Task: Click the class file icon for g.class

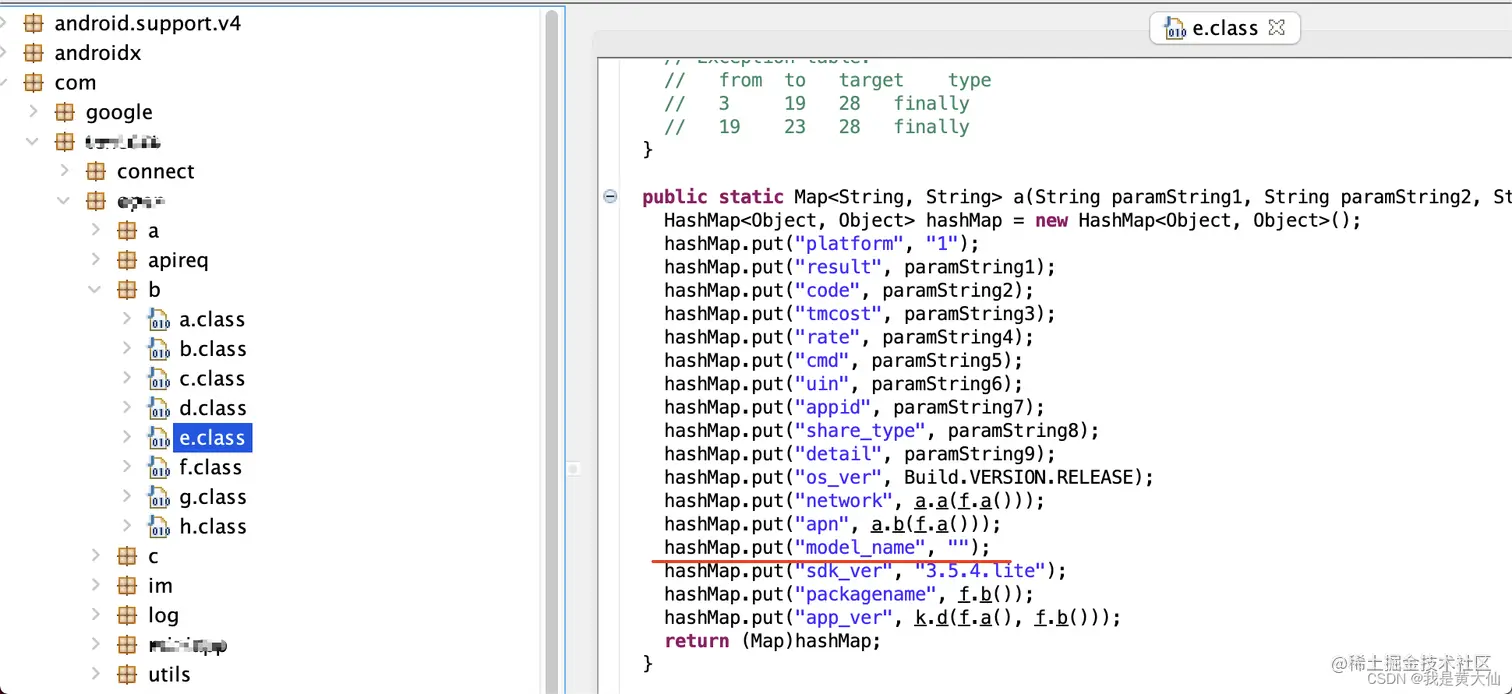Action: tap(159, 497)
